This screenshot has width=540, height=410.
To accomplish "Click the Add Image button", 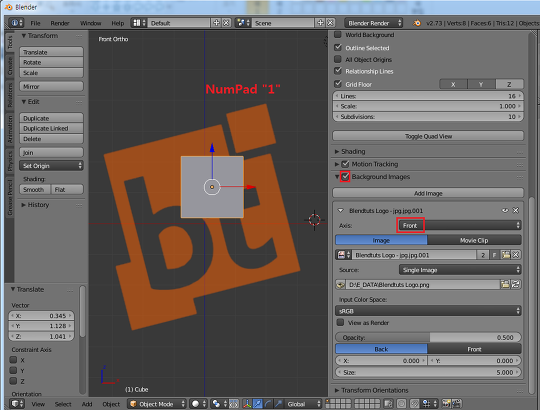I will point(428,193).
